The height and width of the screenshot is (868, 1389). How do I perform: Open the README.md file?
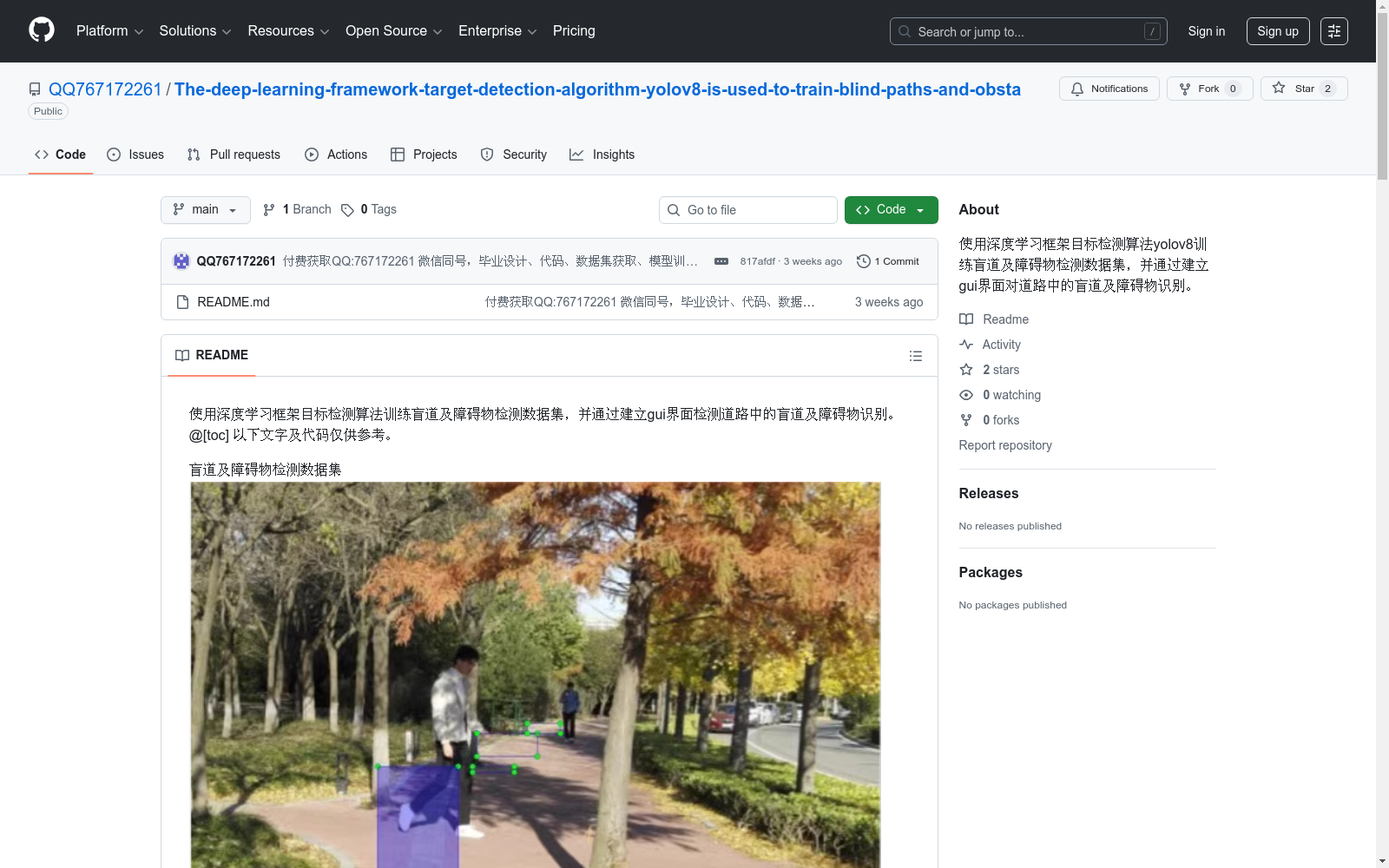pos(234,302)
